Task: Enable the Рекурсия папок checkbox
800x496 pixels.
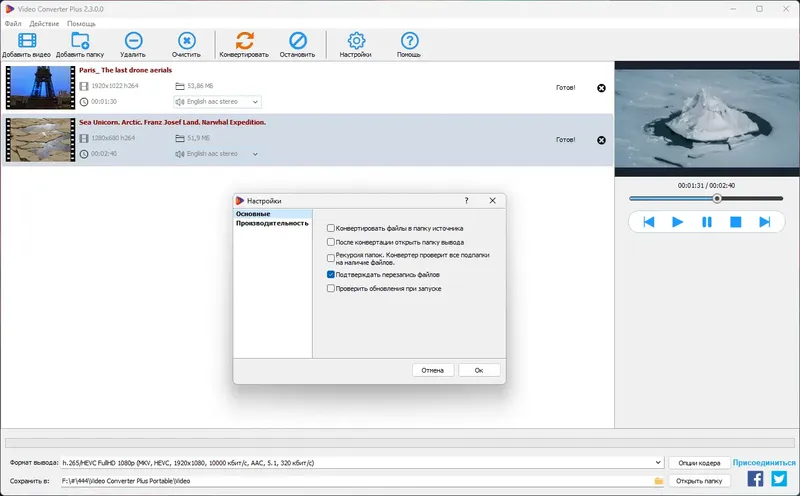Action: (x=331, y=258)
